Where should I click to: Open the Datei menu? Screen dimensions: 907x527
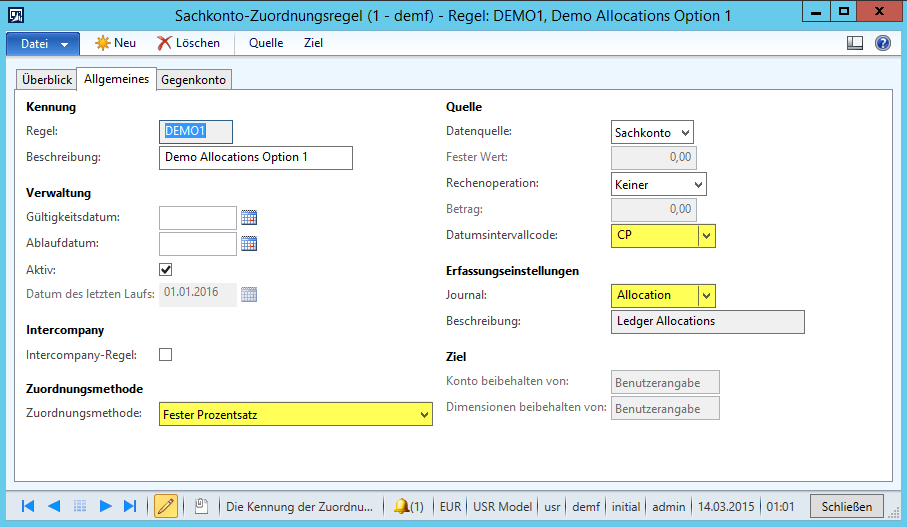(42, 44)
